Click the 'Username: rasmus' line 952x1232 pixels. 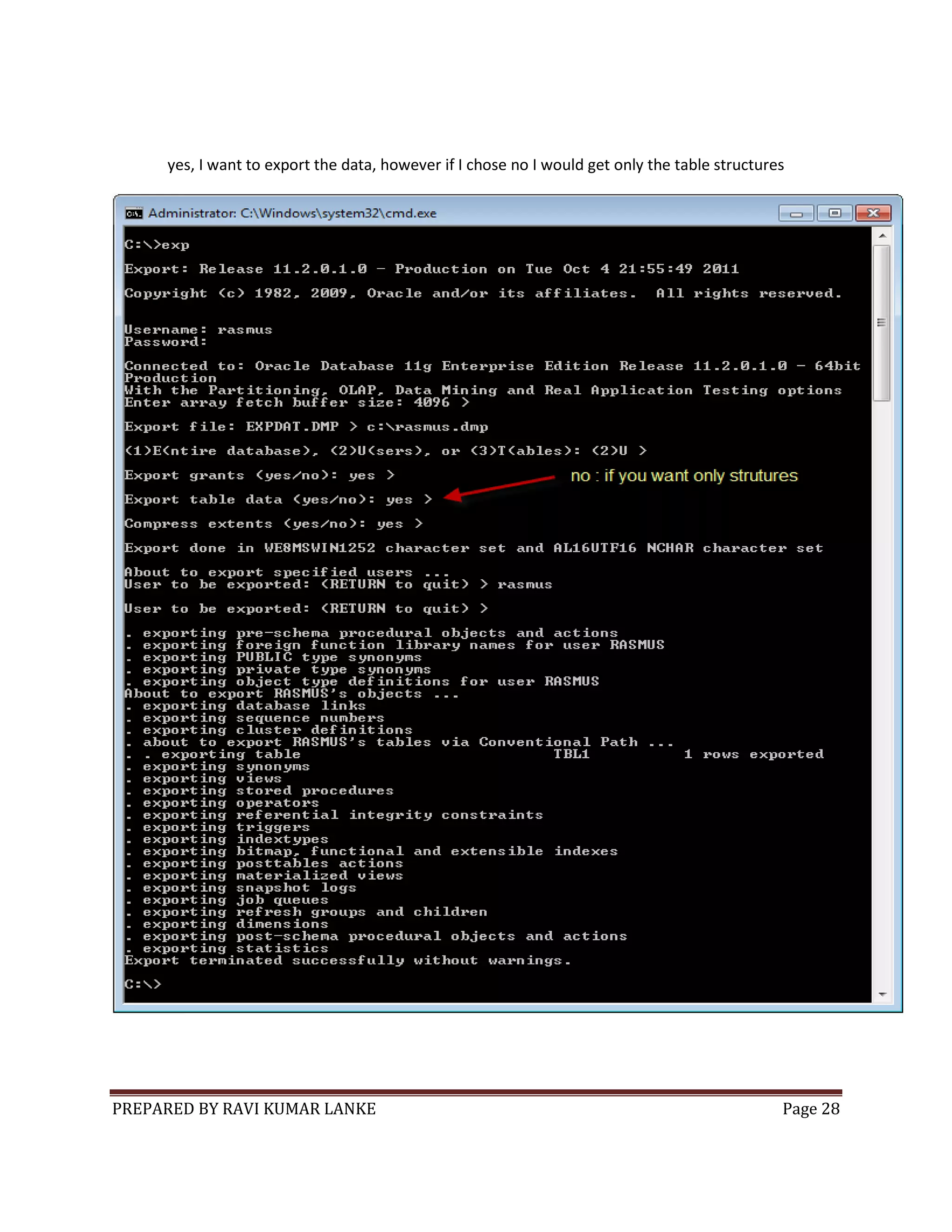click(x=198, y=330)
